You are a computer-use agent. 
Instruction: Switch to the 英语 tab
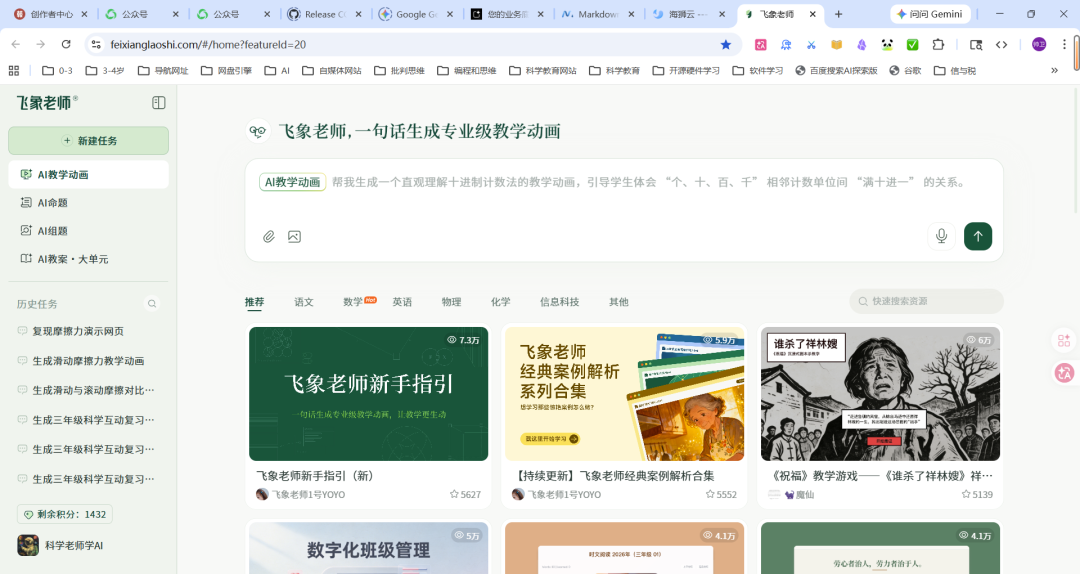(x=402, y=302)
